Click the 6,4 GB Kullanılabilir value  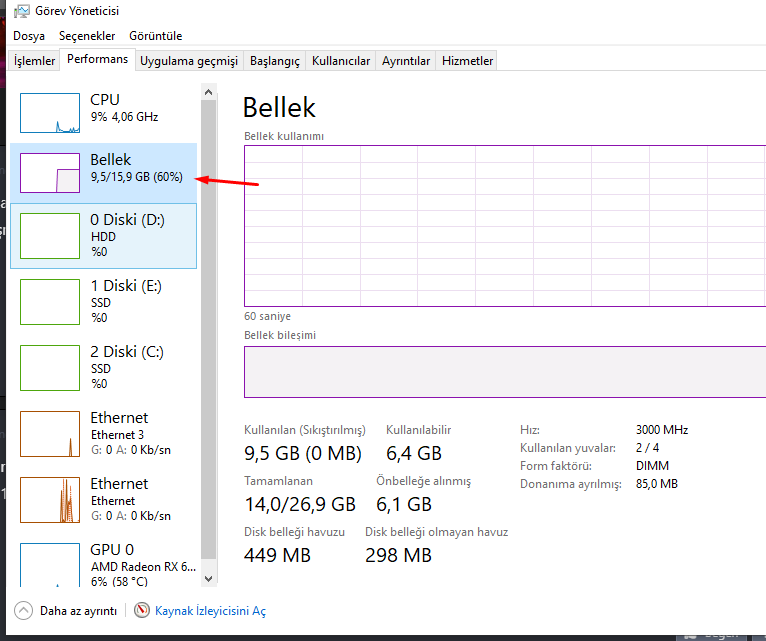(x=414, y=453)
